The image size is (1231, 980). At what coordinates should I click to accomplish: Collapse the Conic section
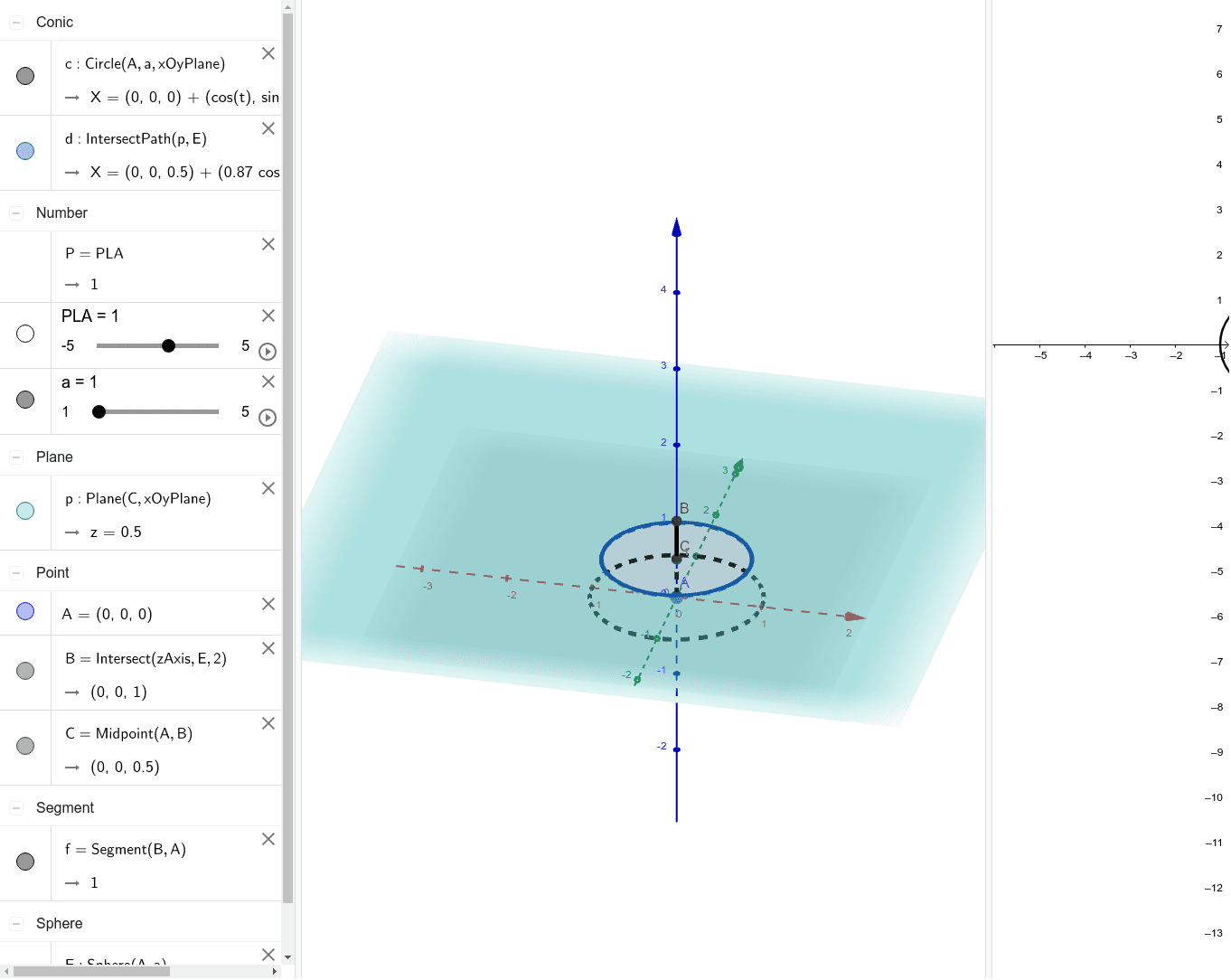14,22
